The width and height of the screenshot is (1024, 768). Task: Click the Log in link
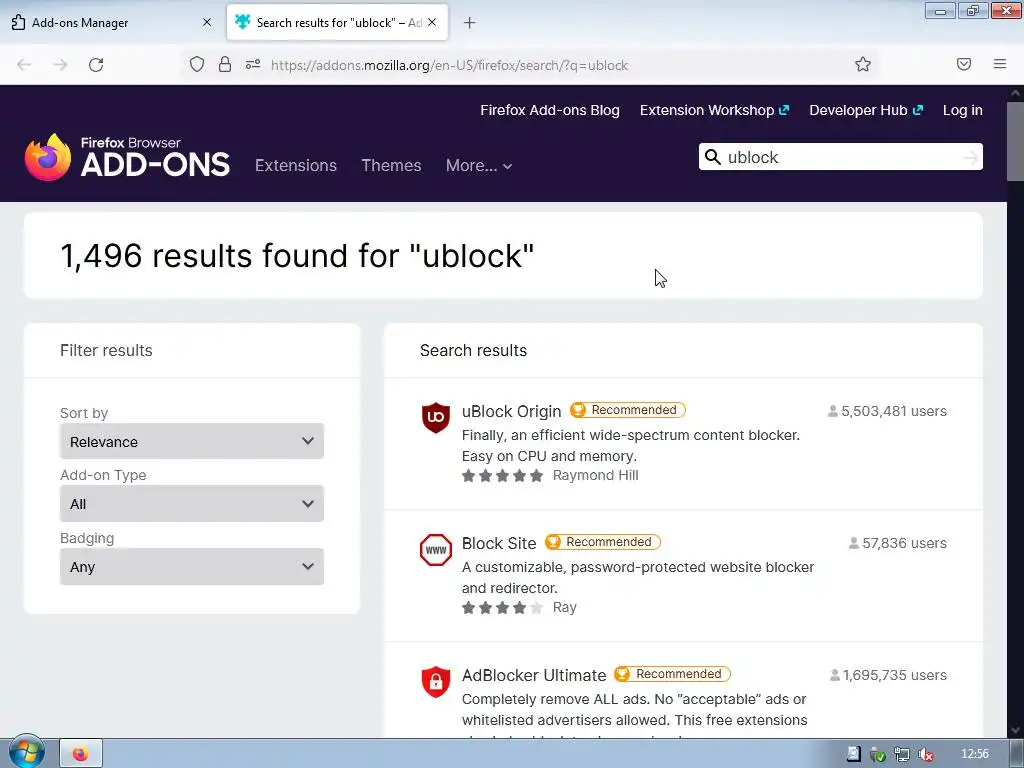(x=963, y=110)
